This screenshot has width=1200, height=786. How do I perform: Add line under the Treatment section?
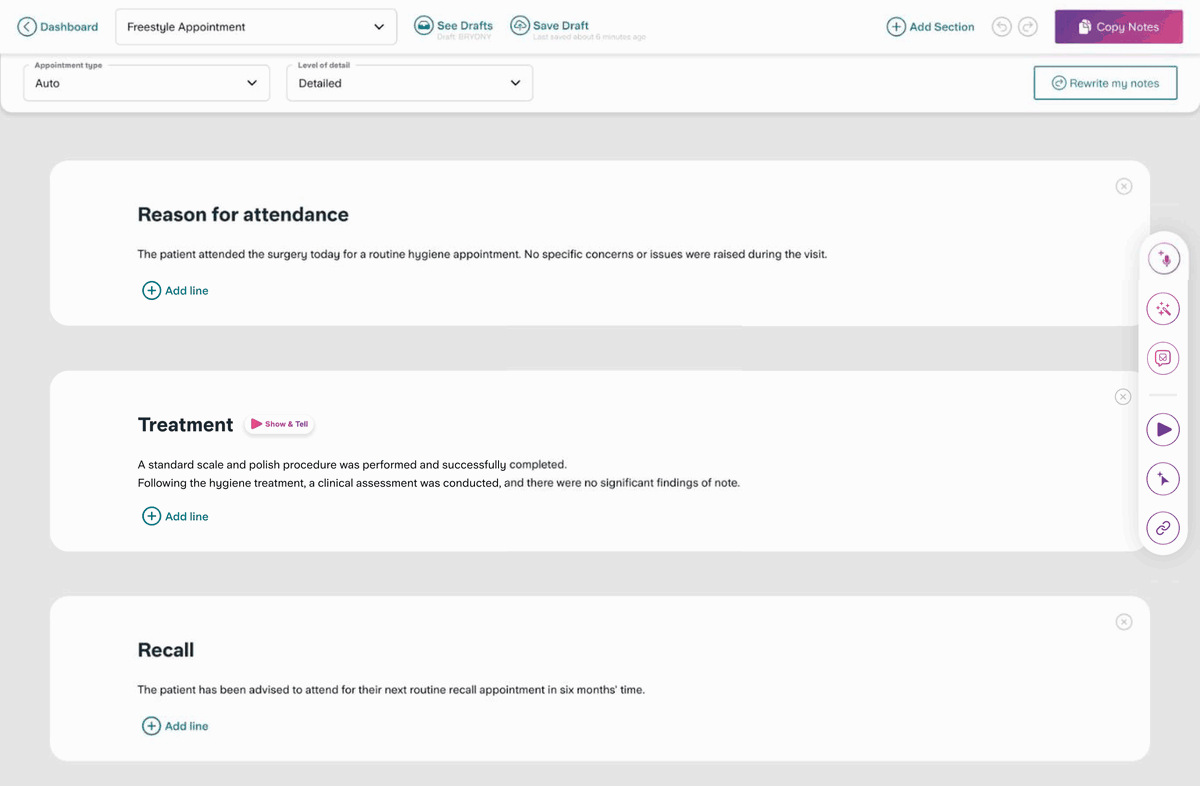175,517
